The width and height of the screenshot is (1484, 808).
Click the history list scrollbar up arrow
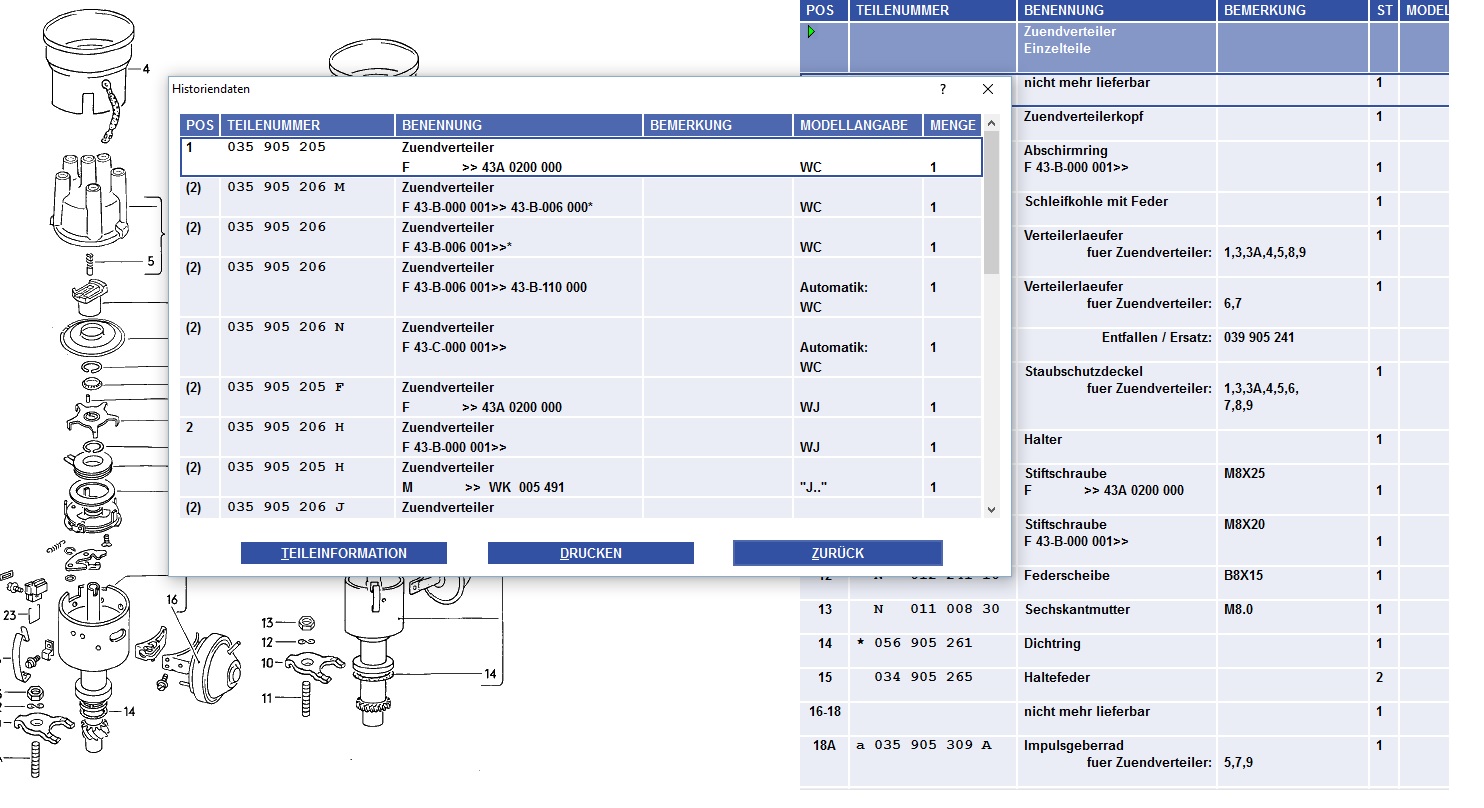click(x=991, y=124)
